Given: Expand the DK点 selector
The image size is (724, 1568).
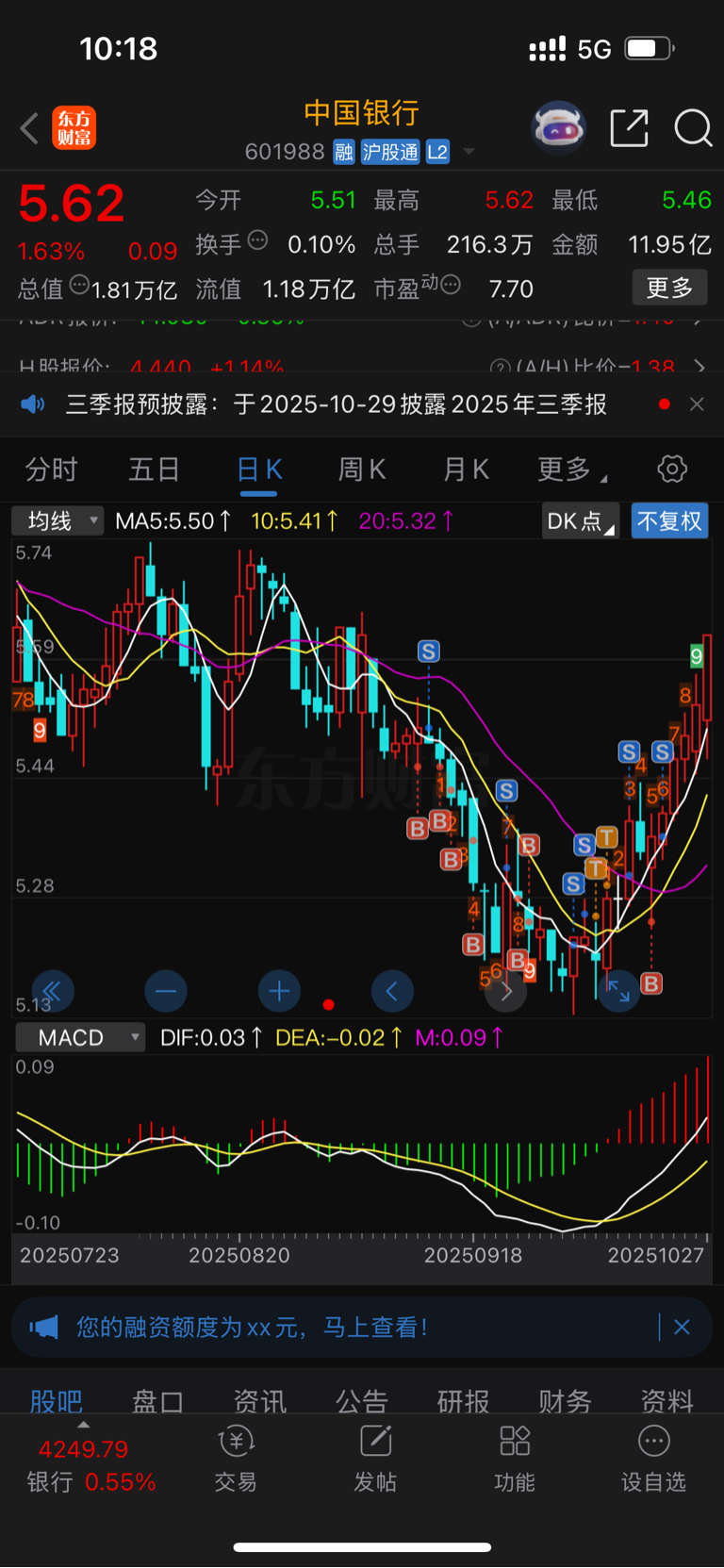Looking at the screenshot, I should (580, 521).
